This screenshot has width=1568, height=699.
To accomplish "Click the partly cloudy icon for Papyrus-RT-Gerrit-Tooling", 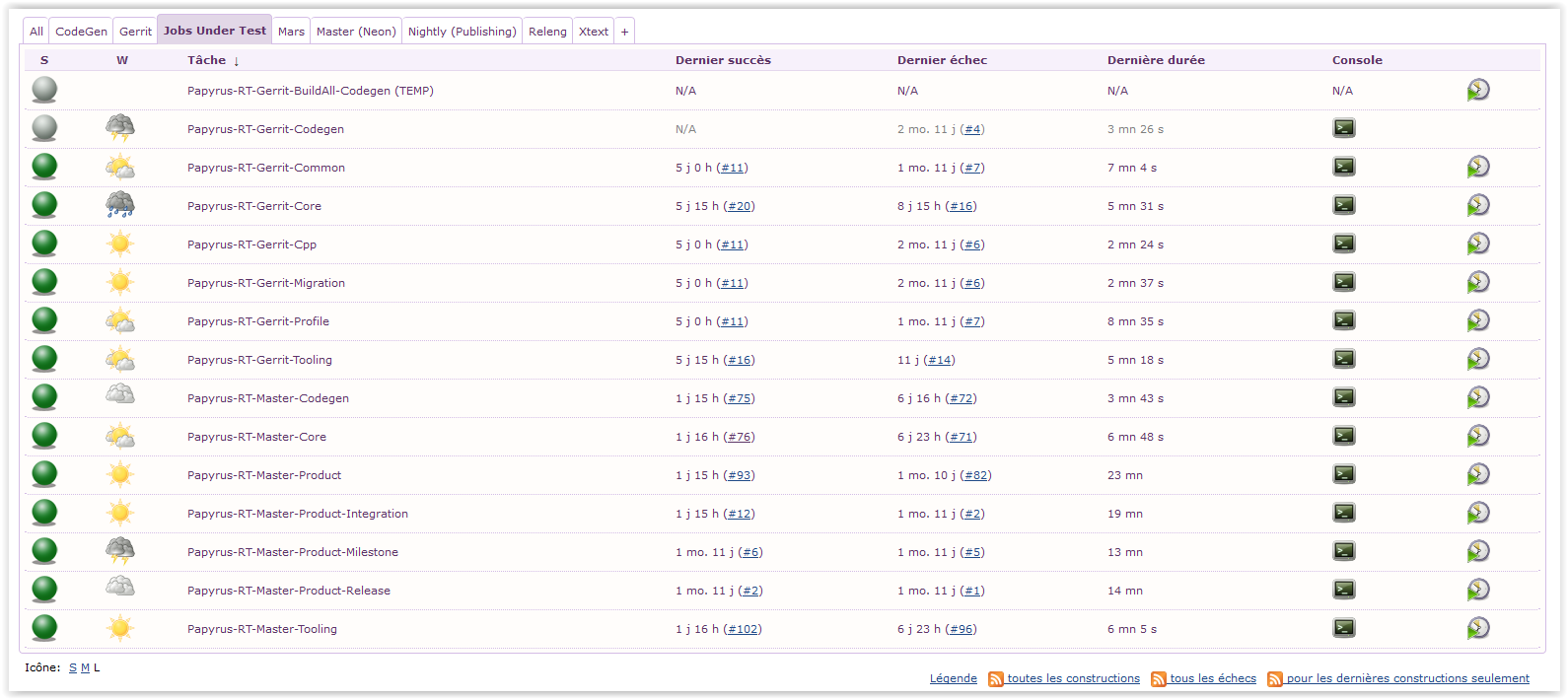I will point(120,359).
